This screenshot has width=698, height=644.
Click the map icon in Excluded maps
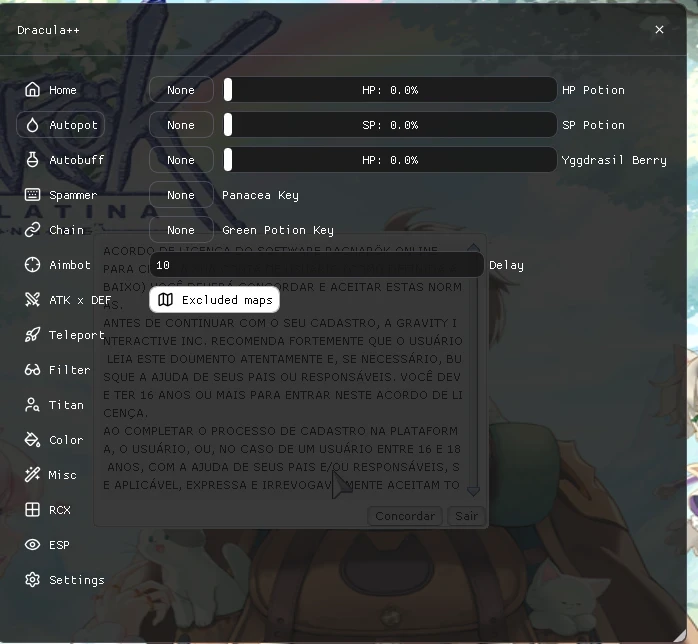coord(165,300)
